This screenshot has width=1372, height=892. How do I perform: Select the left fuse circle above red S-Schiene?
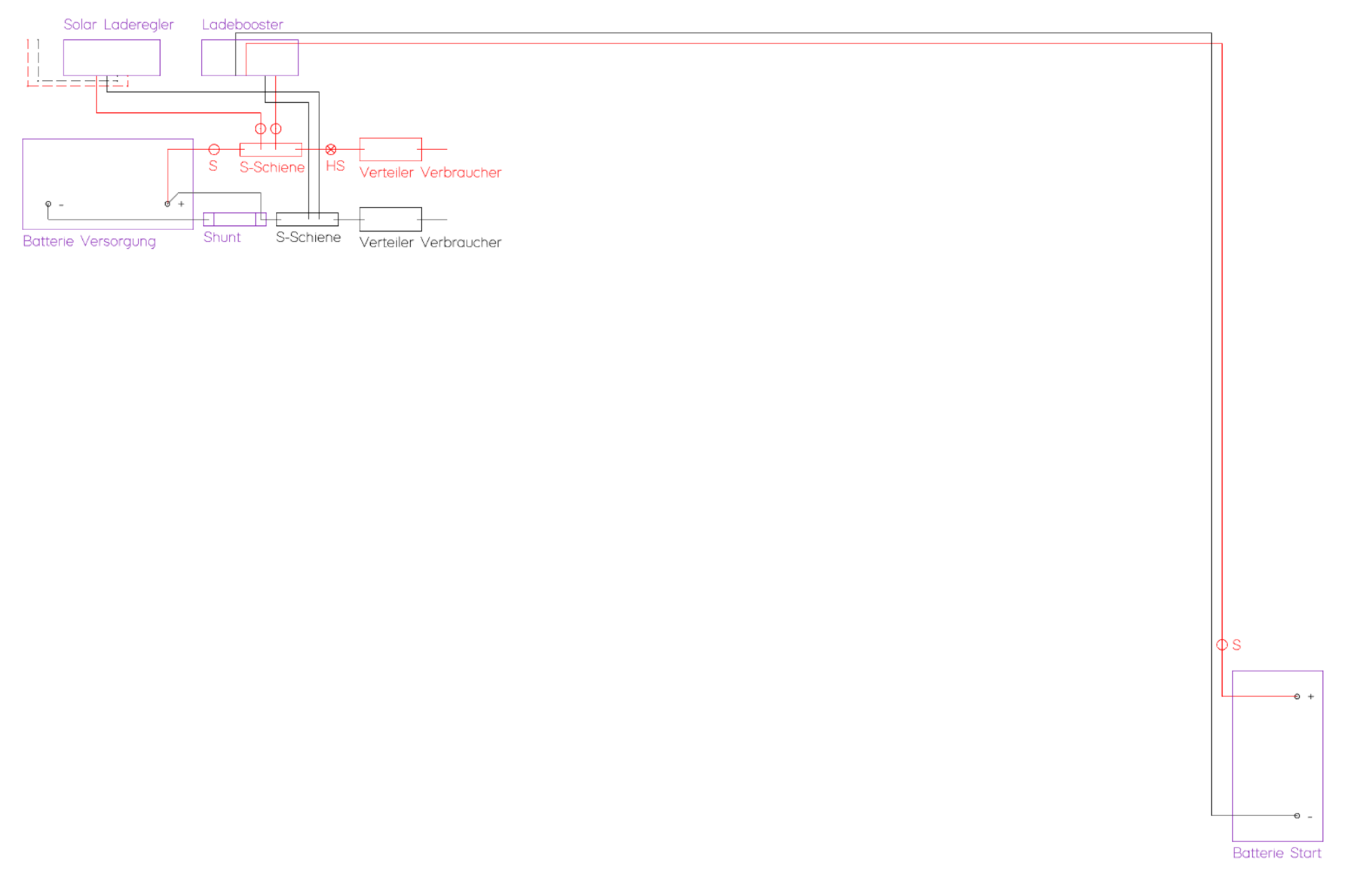click(261, 129)
